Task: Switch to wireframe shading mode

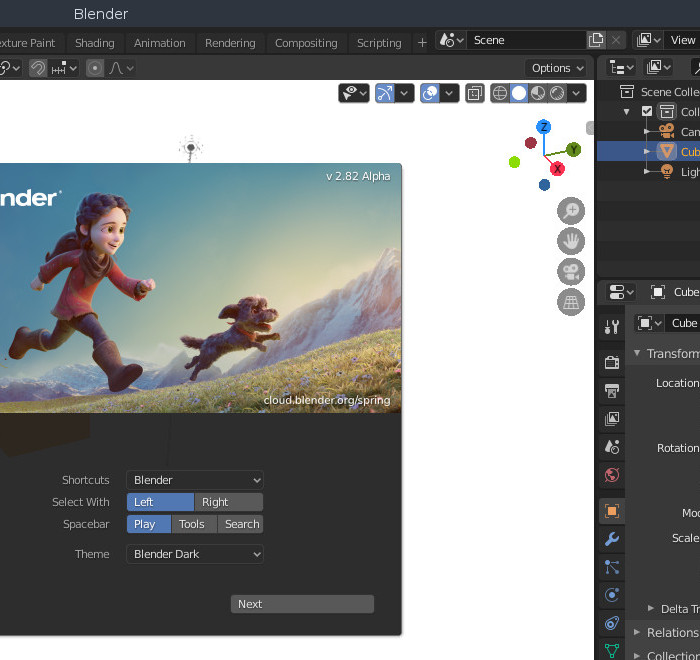Action: click(500, 93)
